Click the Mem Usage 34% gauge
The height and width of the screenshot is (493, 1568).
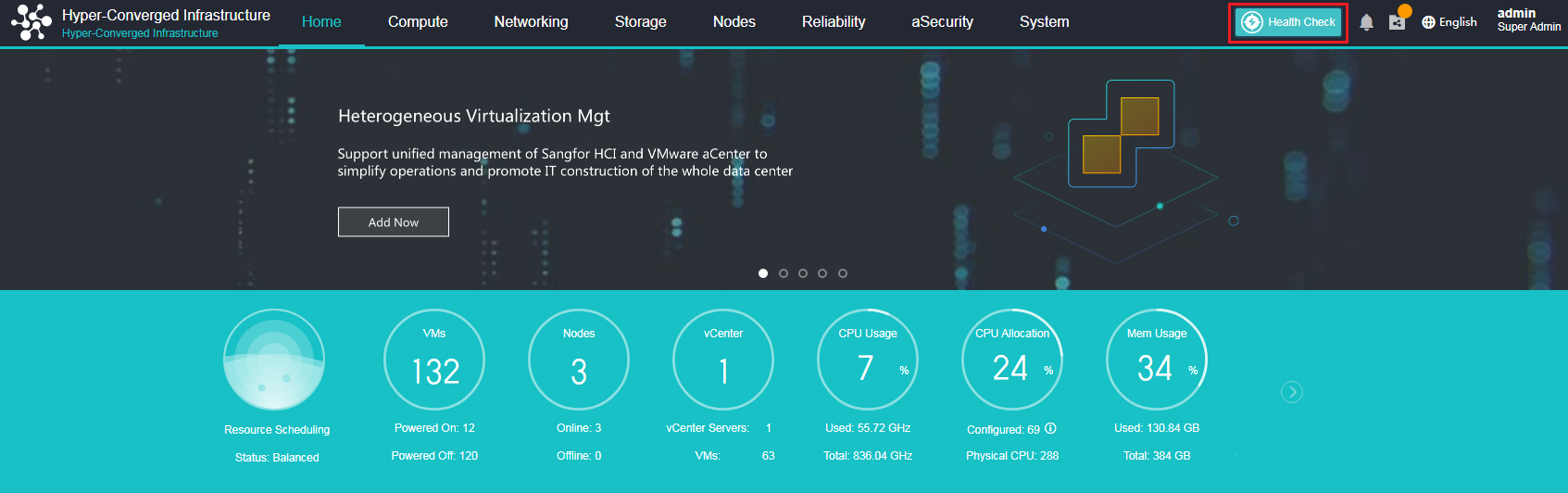pyautogui.click(x=1157, y=360)
